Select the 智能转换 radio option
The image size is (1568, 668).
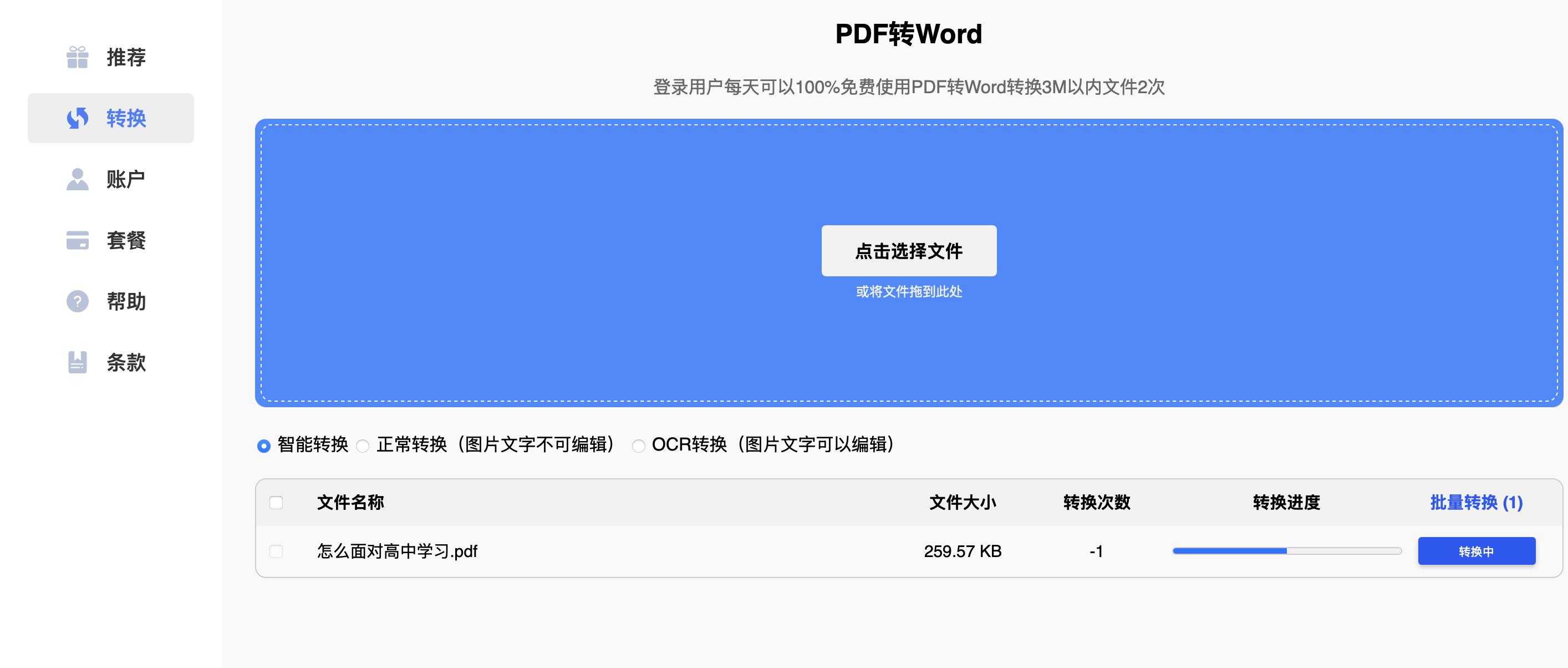click(x=263, y=446)
